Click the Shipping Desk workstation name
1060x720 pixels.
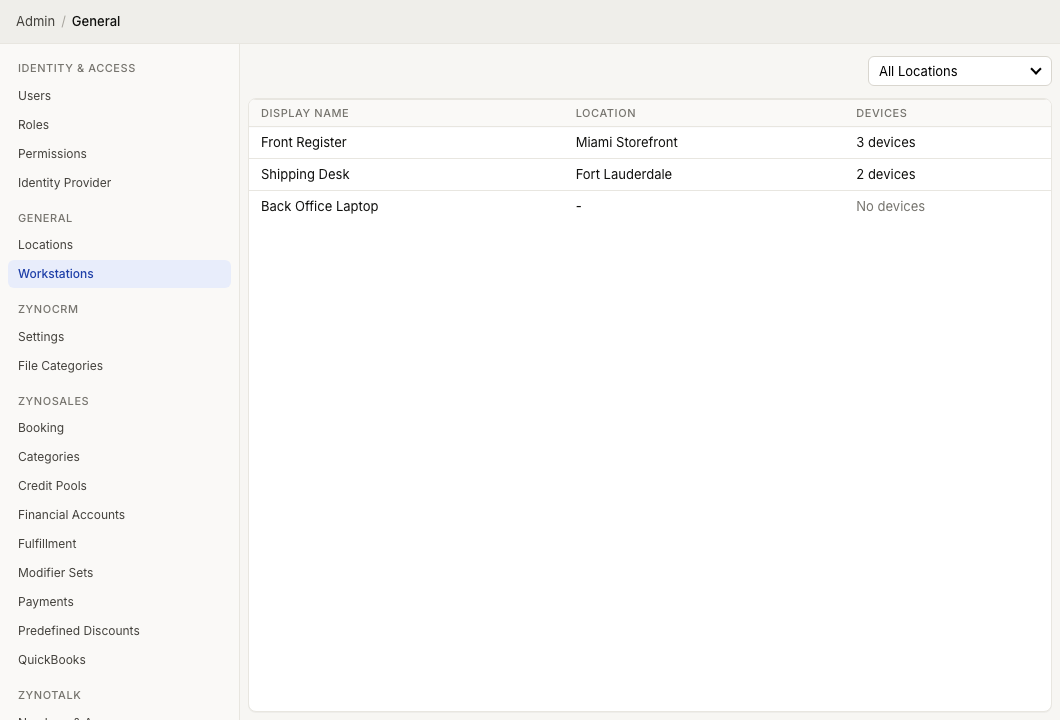[305, 174]
